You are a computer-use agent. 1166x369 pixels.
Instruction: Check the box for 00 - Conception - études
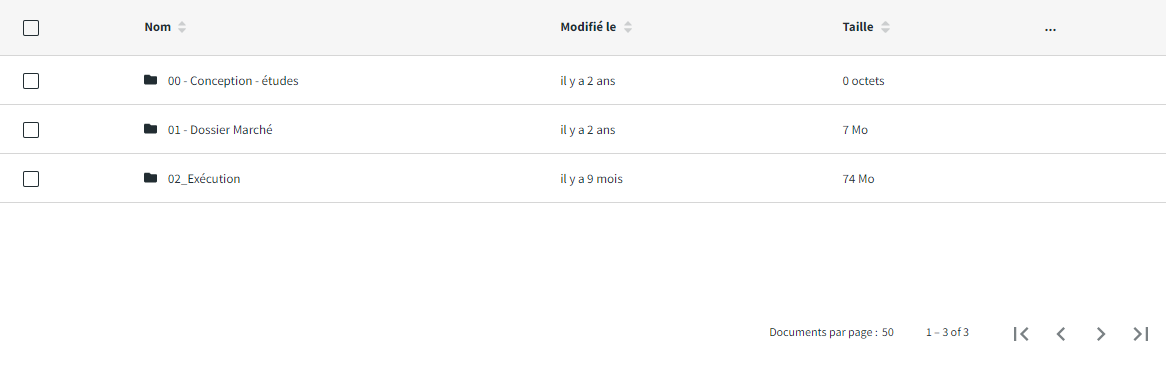[30, 81]
